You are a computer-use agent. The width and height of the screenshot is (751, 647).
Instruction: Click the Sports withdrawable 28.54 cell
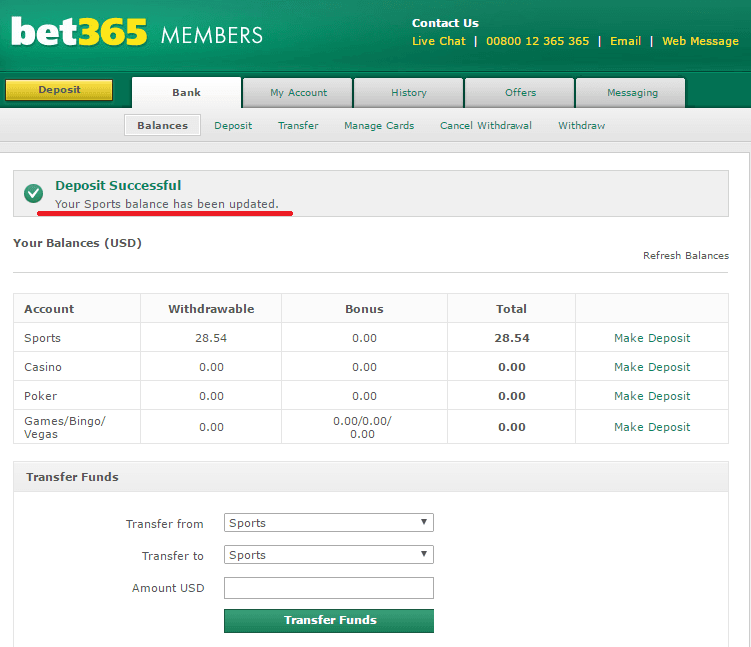[x=211, y=338]
